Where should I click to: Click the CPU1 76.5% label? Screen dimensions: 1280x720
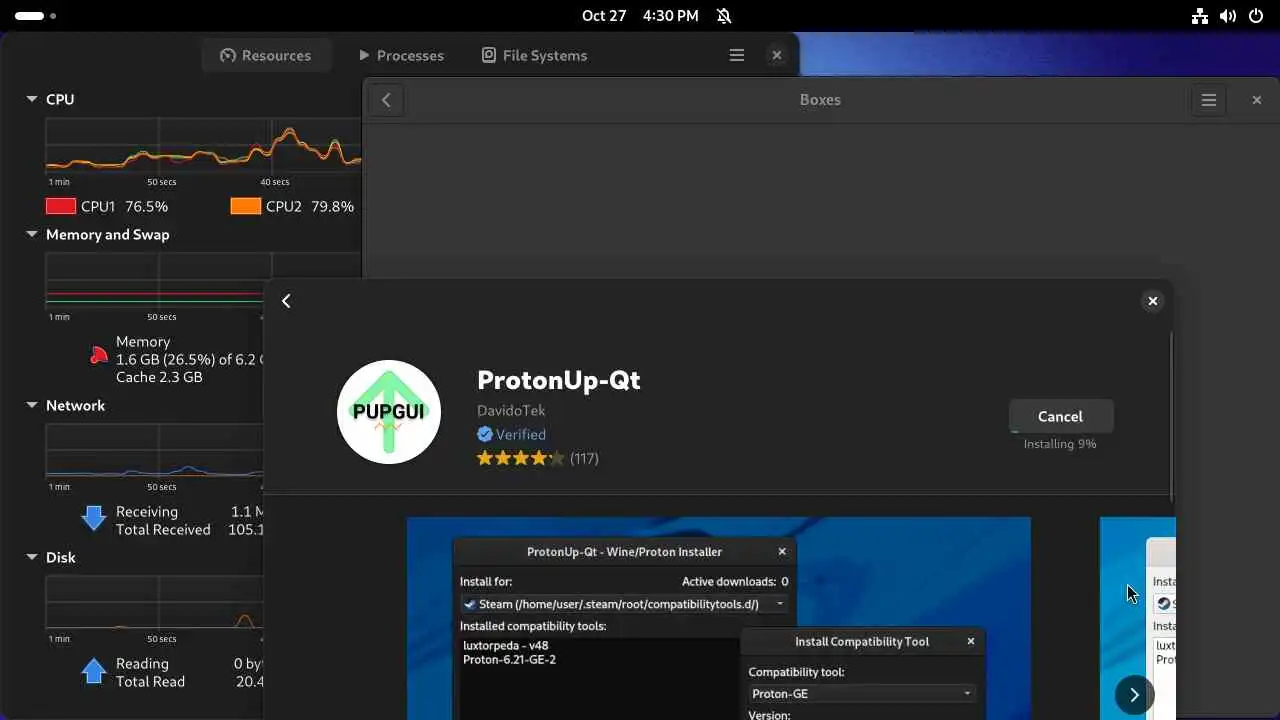click(x=124, y=206)
